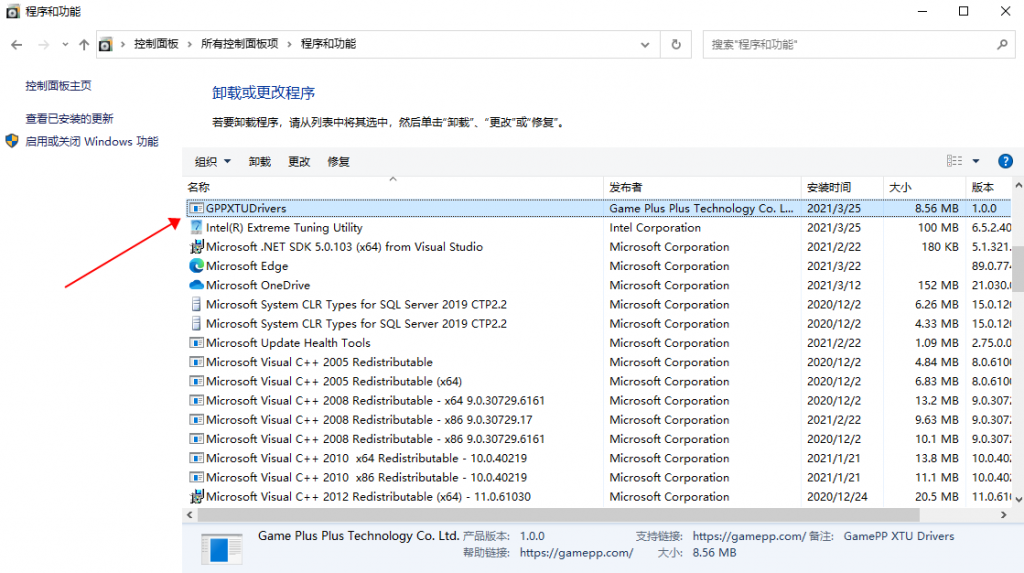
Task: Open the recent locations dropdown arrow
Action: (x=65, y=44)
